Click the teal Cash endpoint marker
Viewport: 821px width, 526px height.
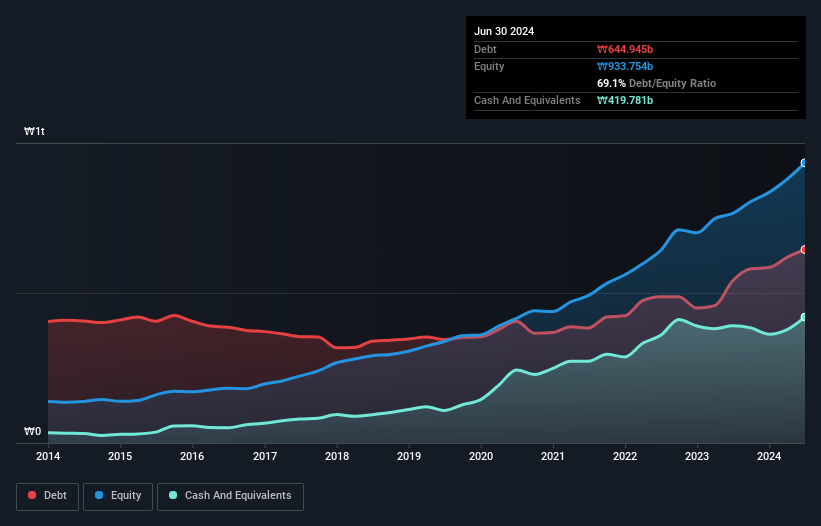click(x=804, y=317)
